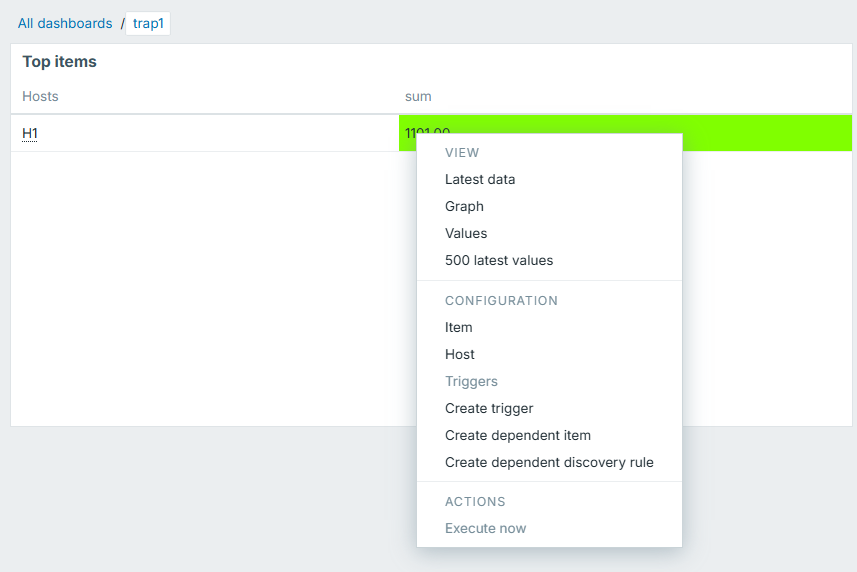
Task: Open Item configuration from the menu
Action: click(458, 328)
